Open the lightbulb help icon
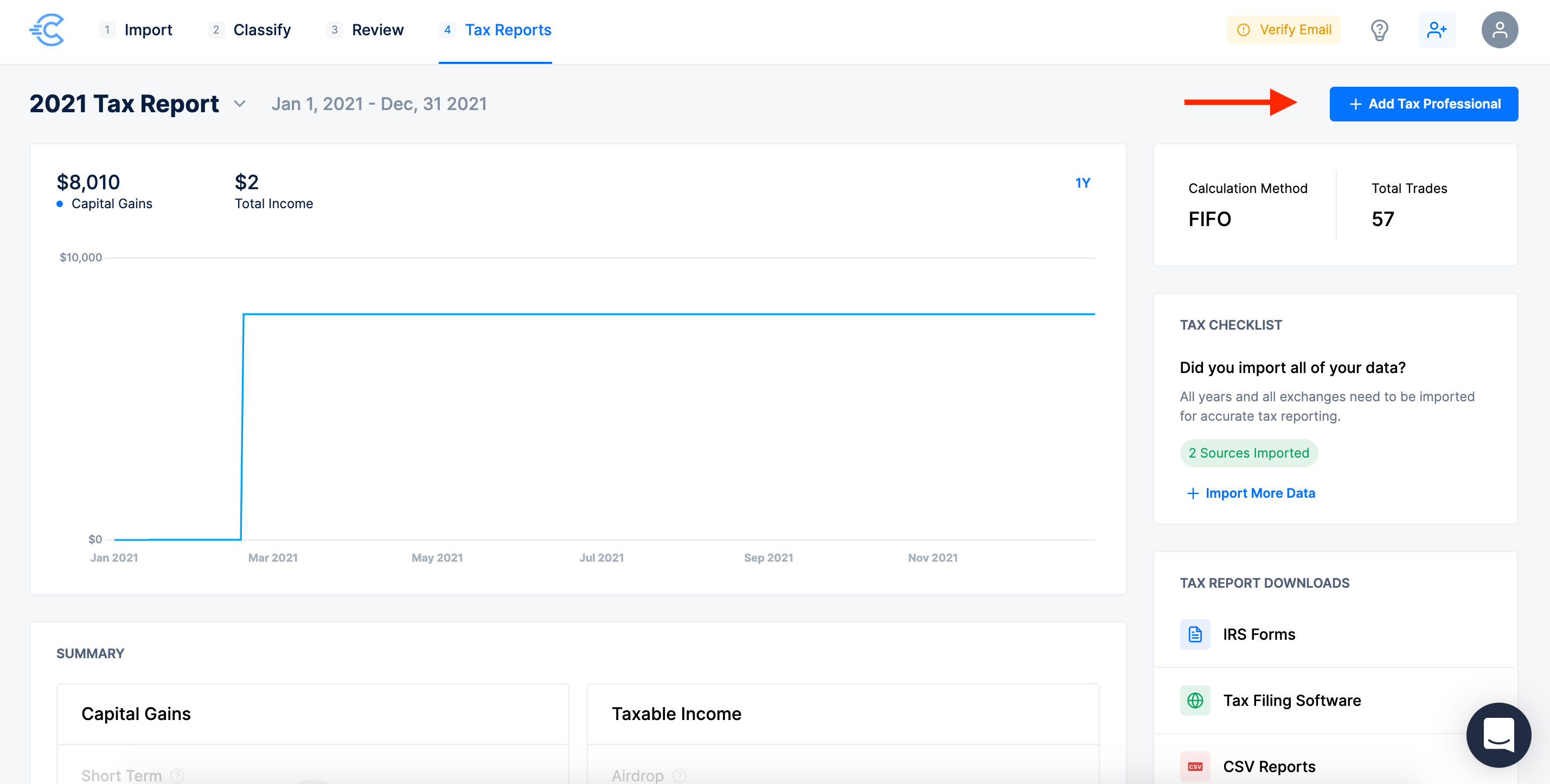This screenshot has height=784, width=1550. (1379, 29)
